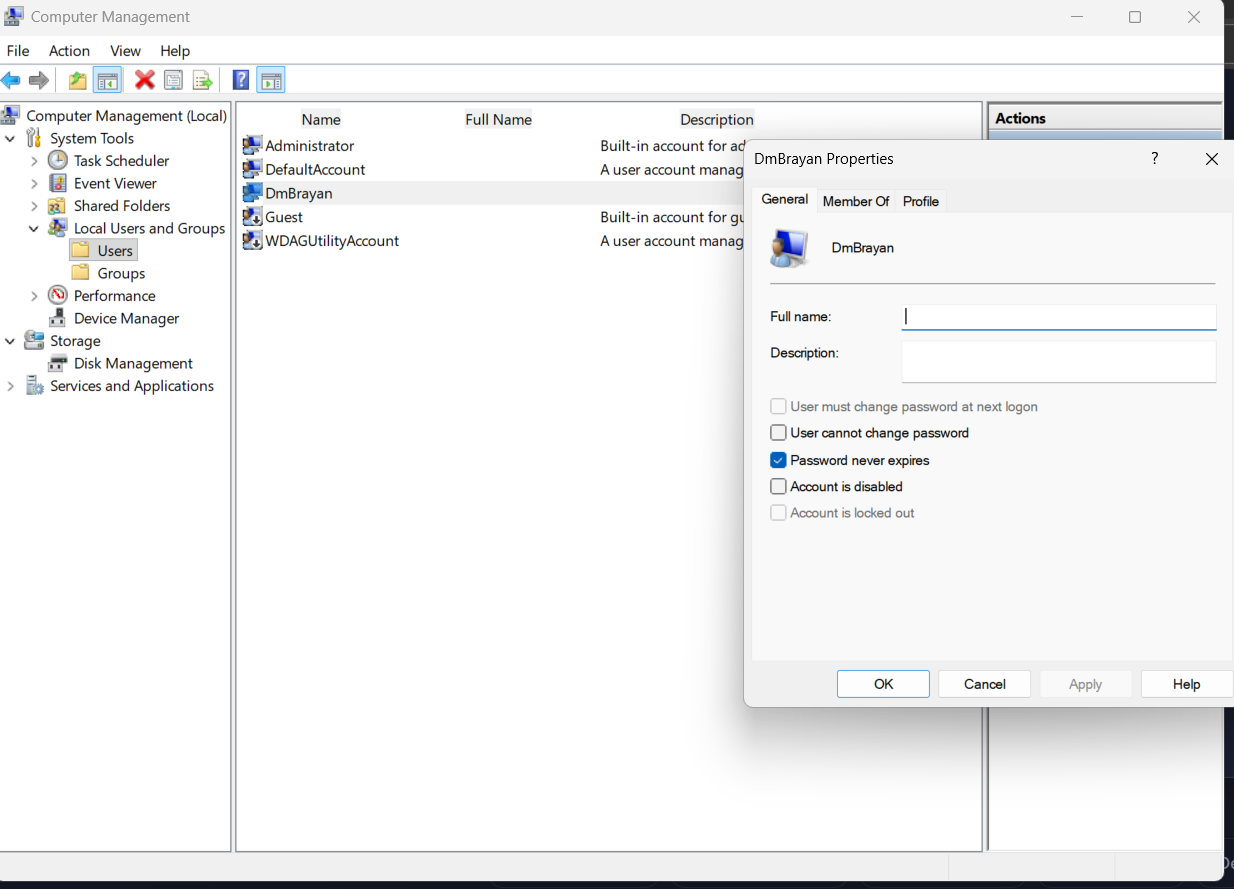Click the Description input field

(1059, 361)
